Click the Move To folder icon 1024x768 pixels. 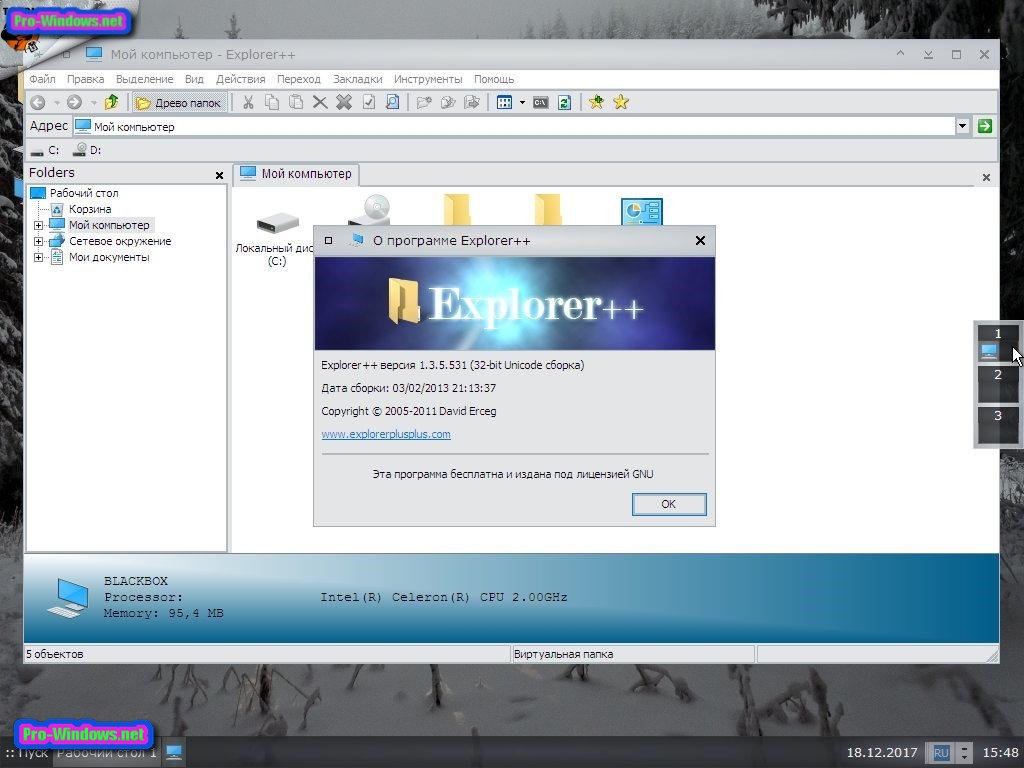[472, 103]
